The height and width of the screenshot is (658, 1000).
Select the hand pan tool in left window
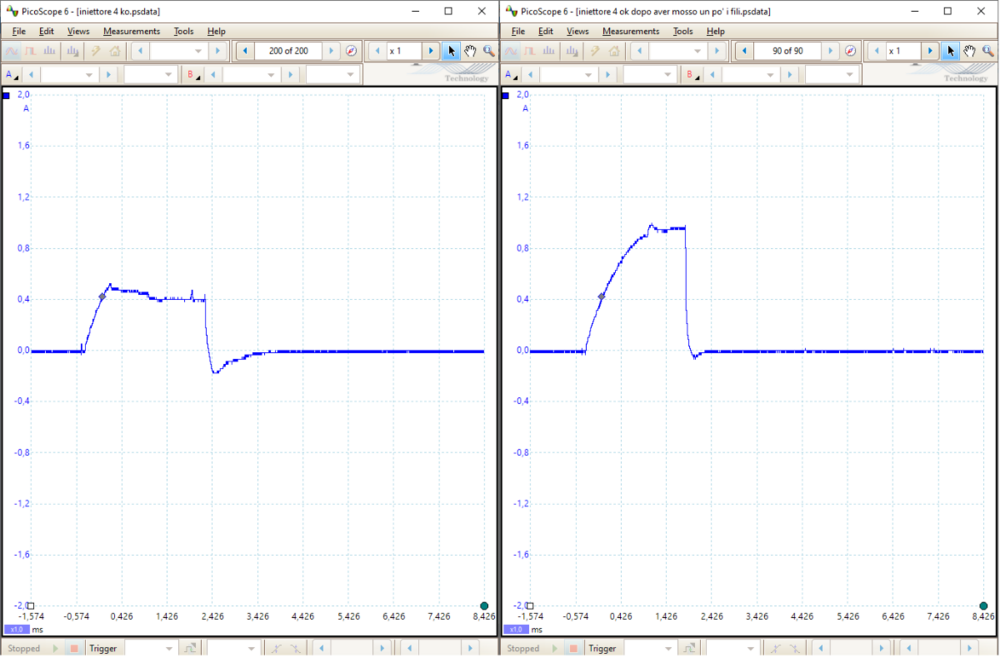(x=470, y=51)
